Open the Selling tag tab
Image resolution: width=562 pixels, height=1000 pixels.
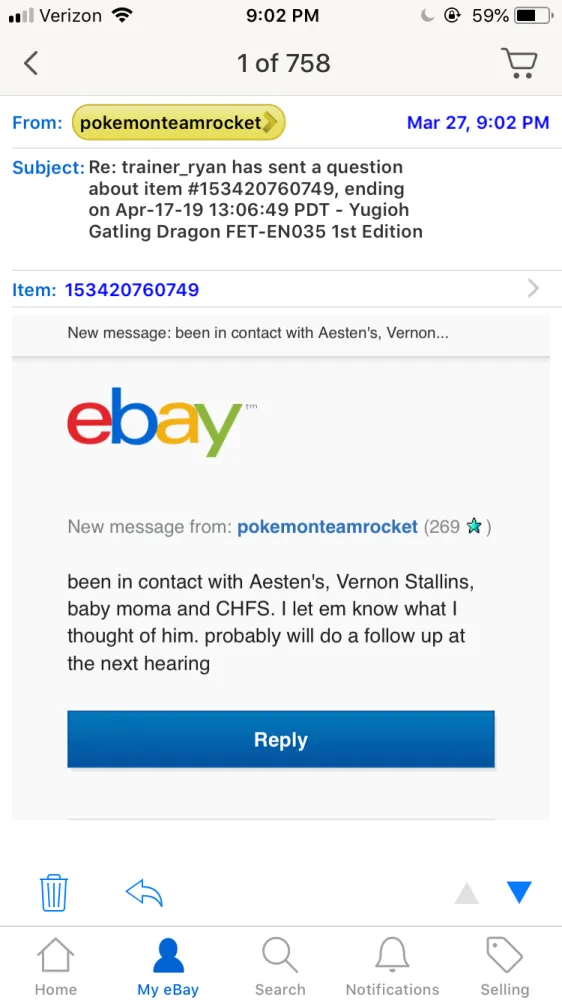click(505, 966)
